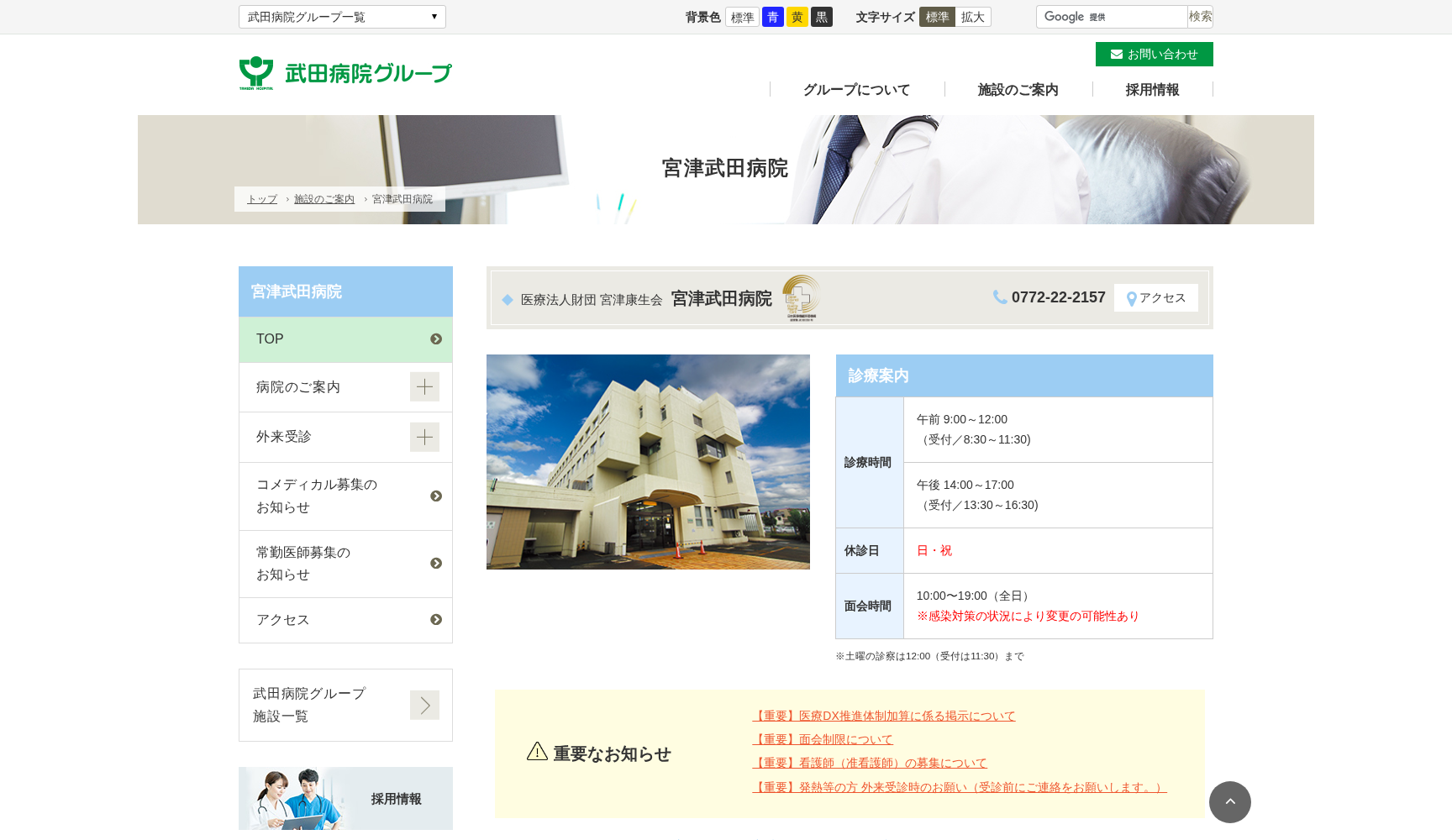Open the 武田病院グループ一覧 dropdown

(341, 16)
